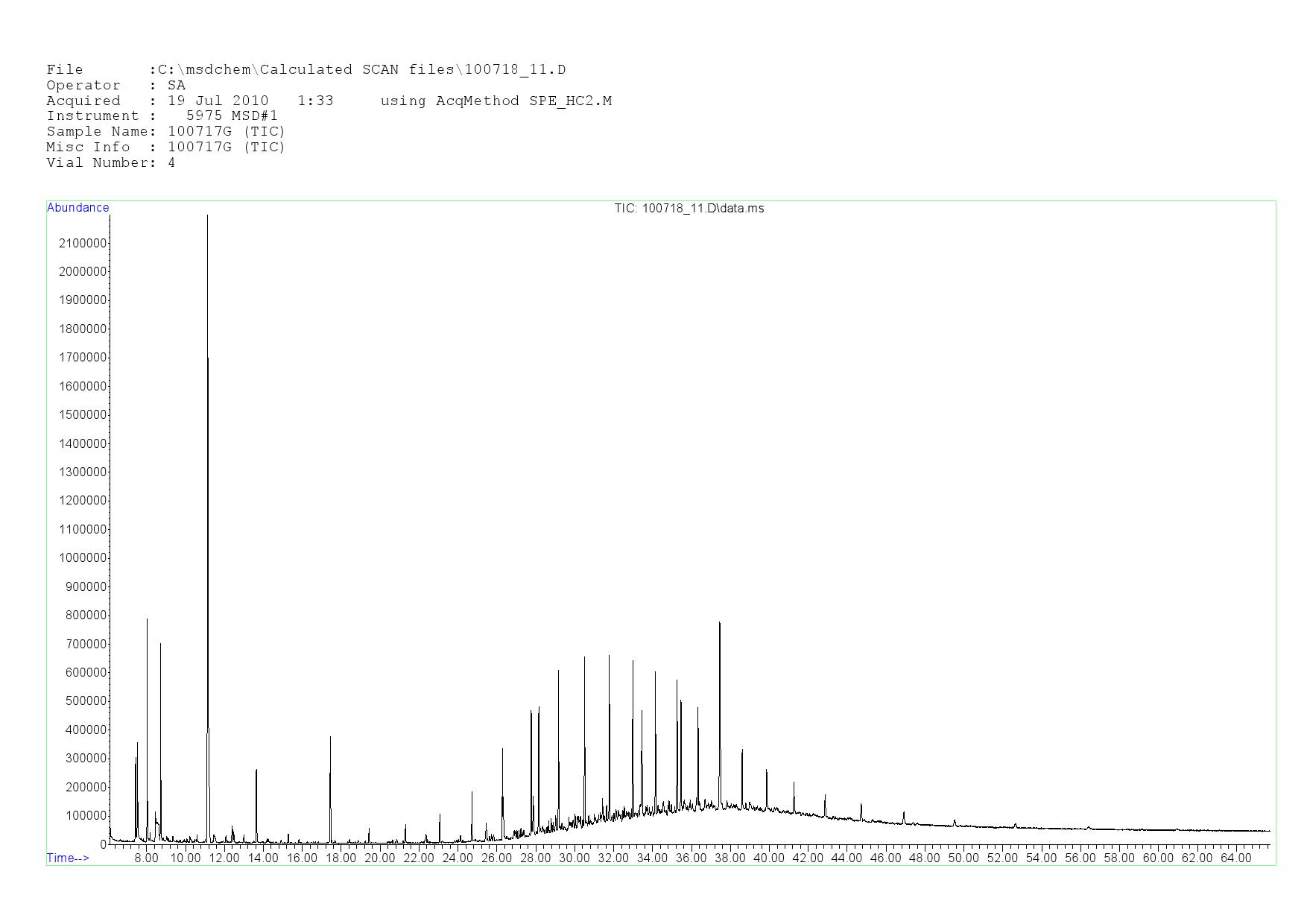Click the peak apex near 37.50 minutes

coord(719,624)
